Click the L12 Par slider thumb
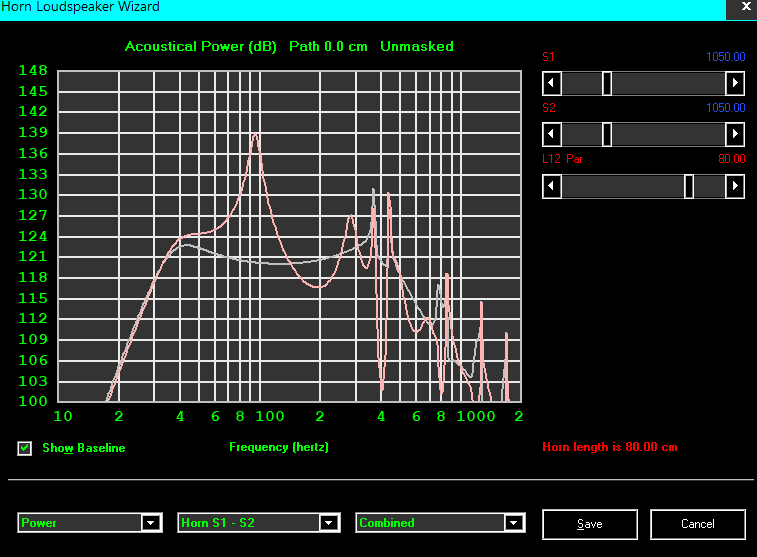 click(689, 186)
